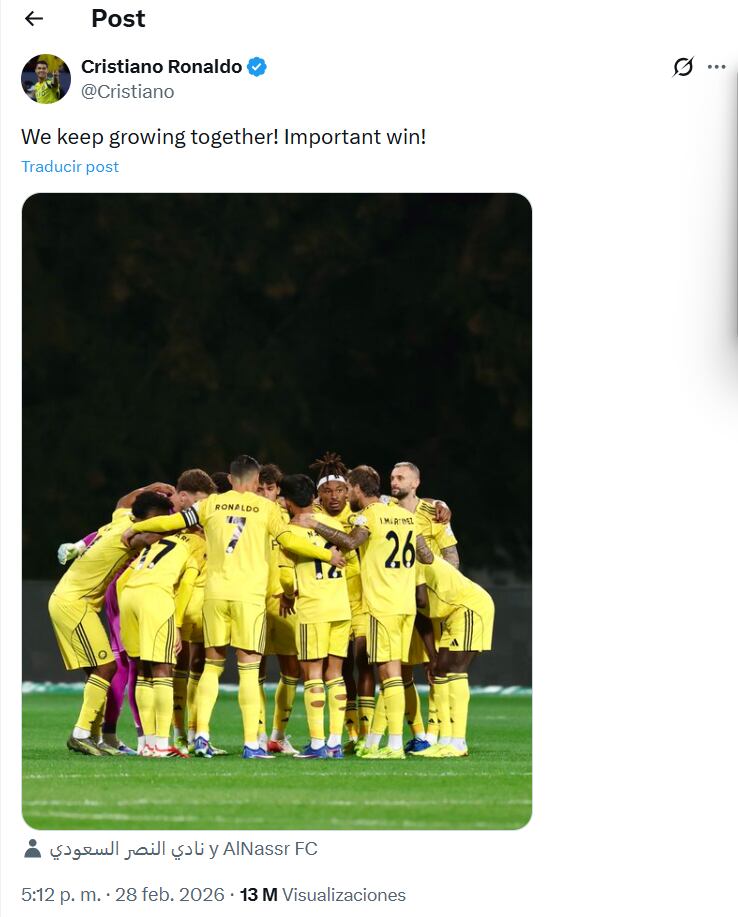This screenshot has height=917, width=738.
Task: Click the @Cristiano handle
Action: click(127, 92)
